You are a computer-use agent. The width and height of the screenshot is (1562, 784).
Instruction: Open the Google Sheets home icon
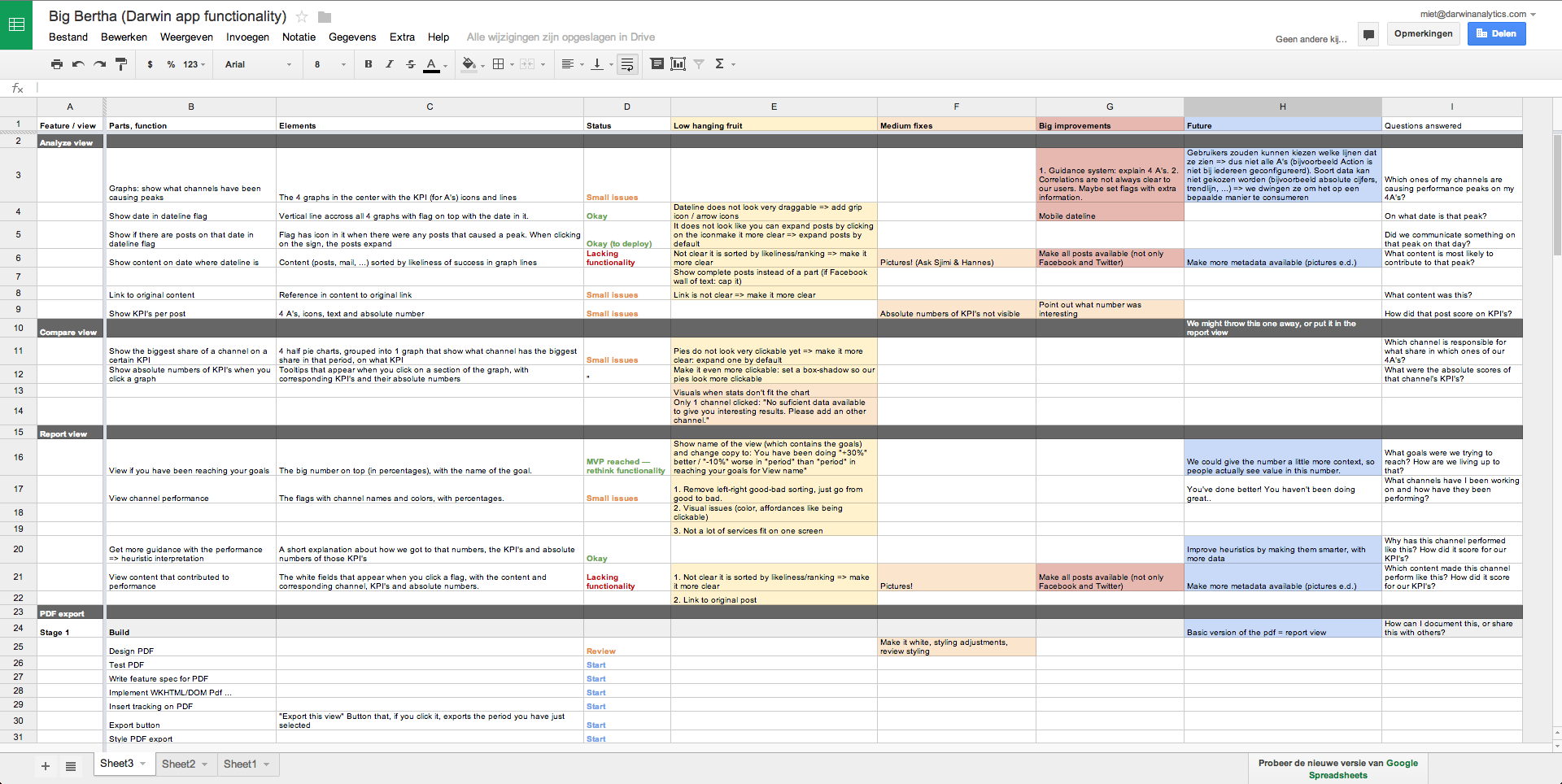pos(16,24)
